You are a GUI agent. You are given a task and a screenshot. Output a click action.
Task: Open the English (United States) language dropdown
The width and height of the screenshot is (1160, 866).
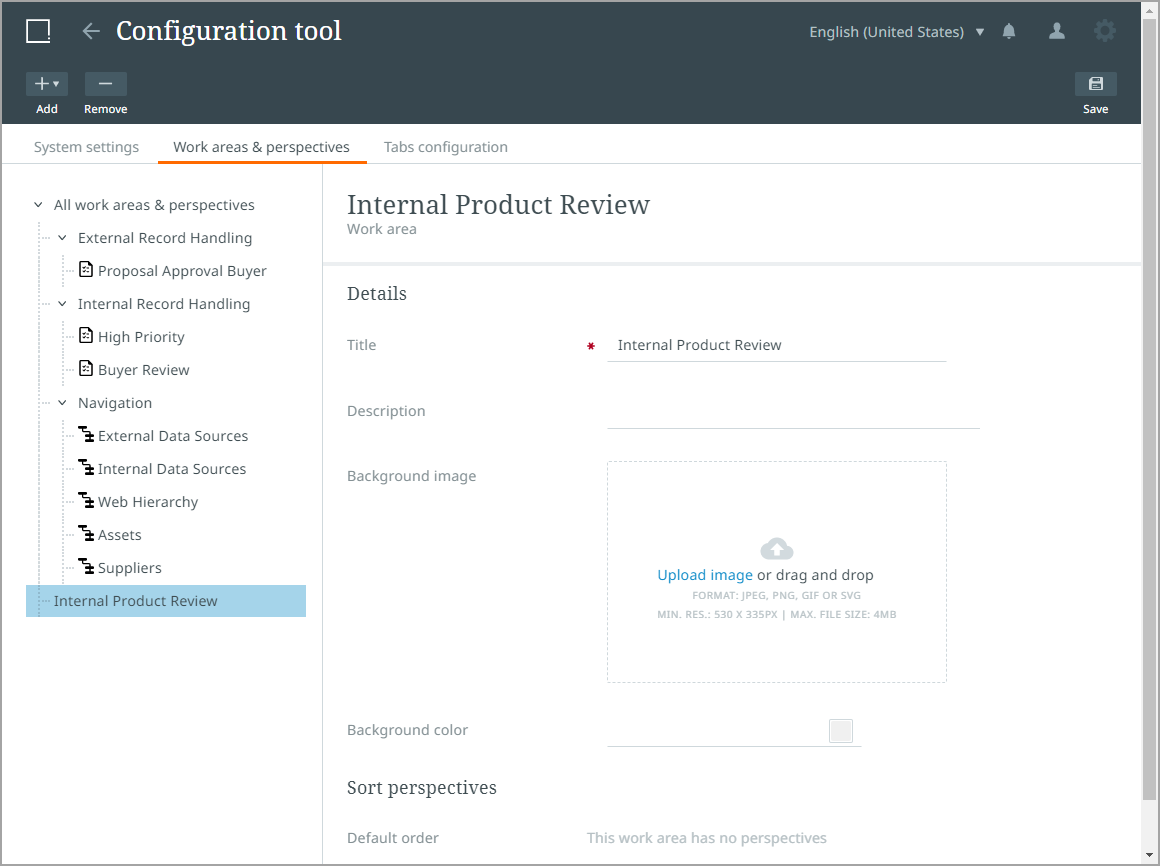click(896, 32)
